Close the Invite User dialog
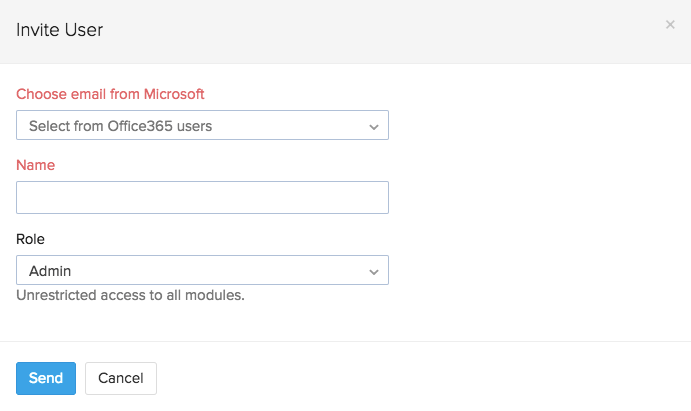This screenshot has height=411, width=691. tap(670, 25)
